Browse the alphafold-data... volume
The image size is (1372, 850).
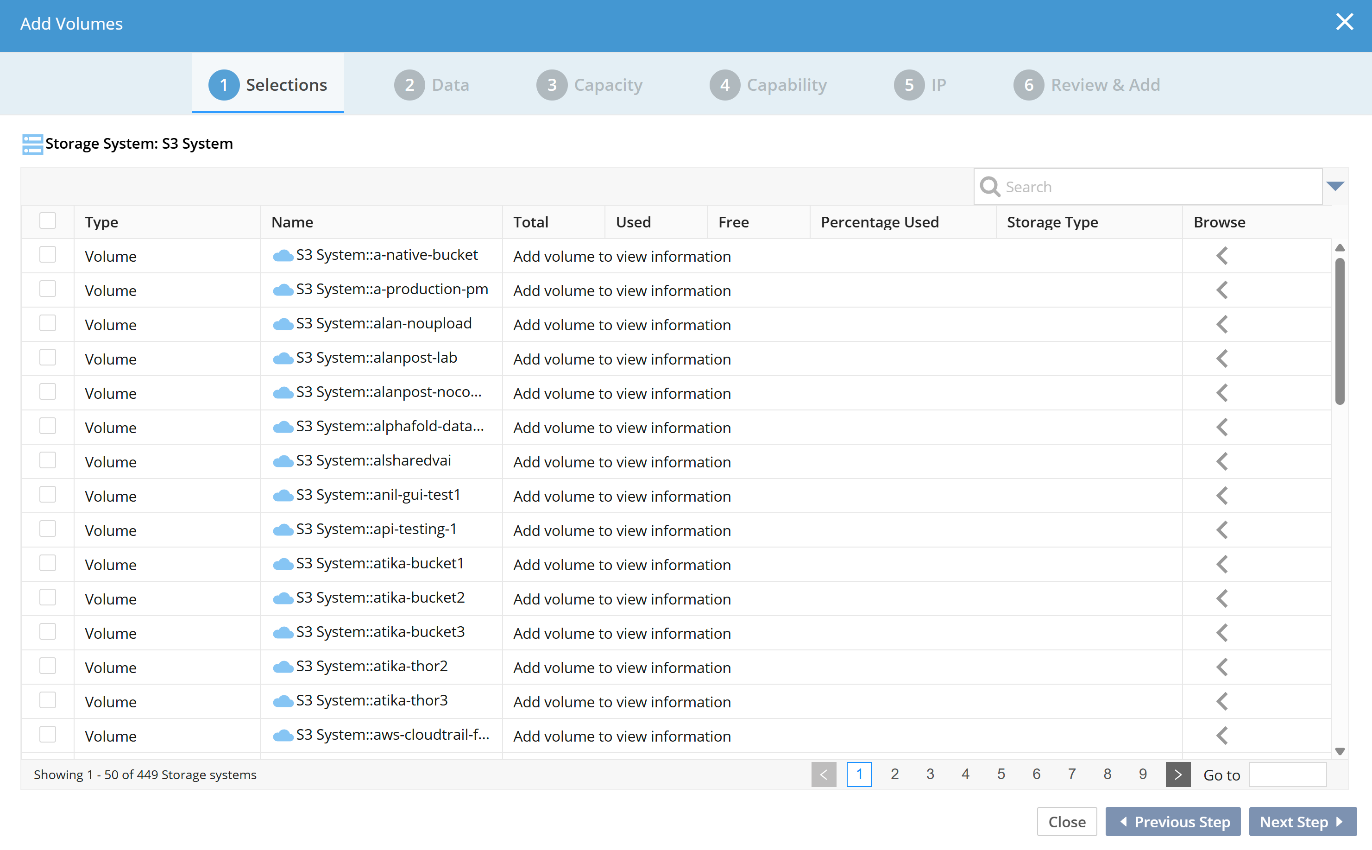1221,427
